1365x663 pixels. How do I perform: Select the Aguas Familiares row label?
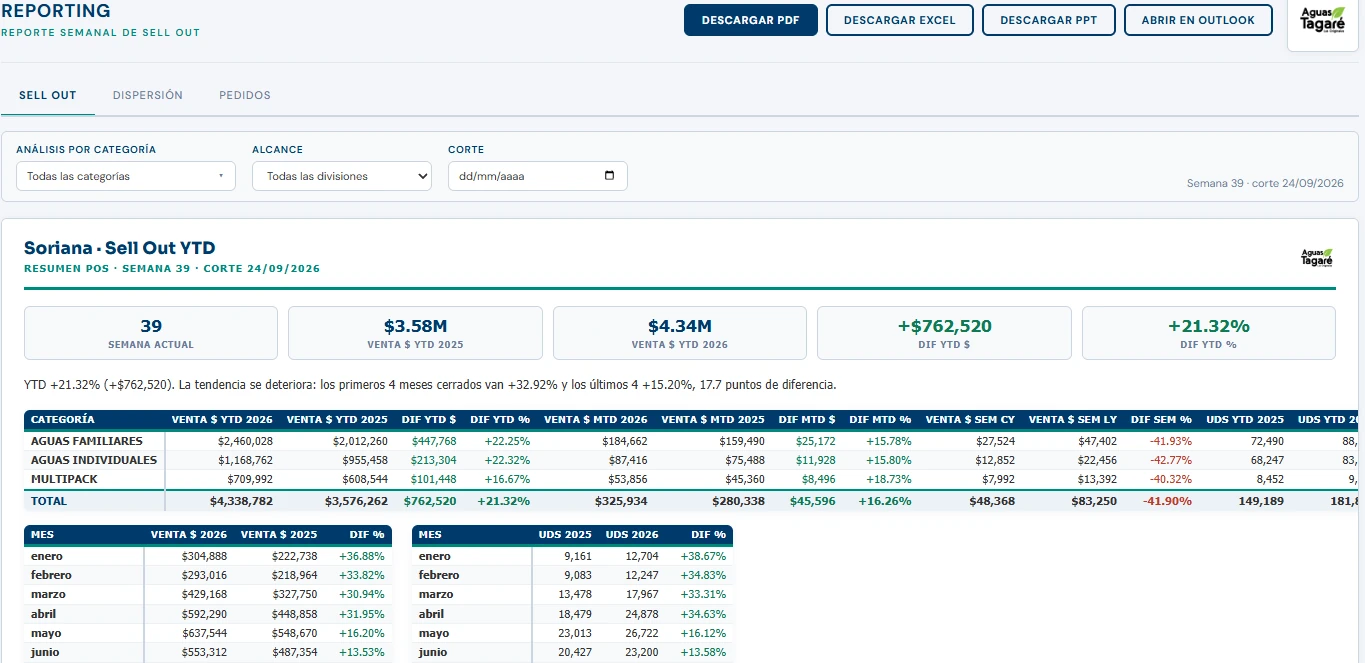tap(87, 441)
